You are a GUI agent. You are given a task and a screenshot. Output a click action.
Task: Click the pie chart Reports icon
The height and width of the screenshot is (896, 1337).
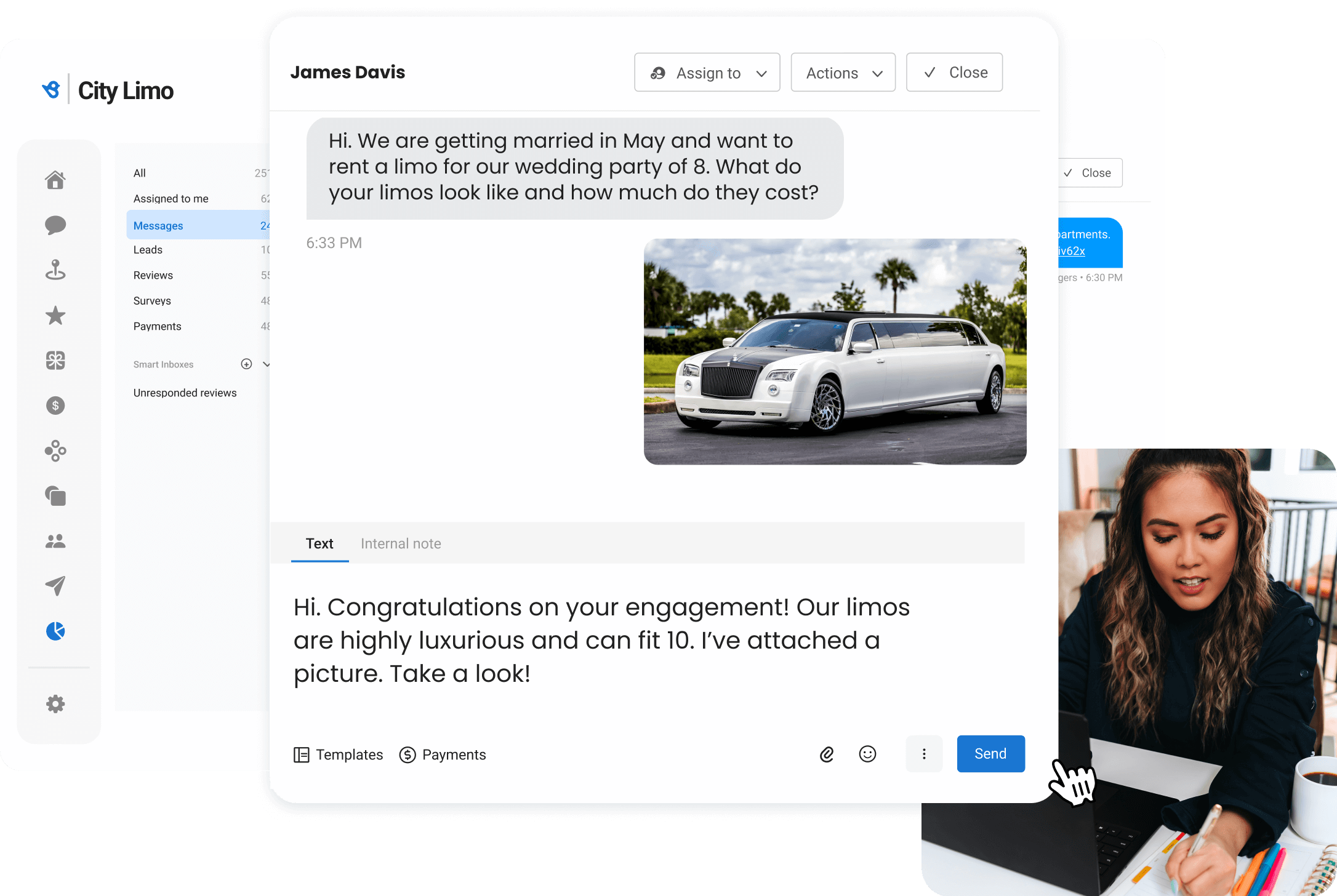tap(55, 631)
